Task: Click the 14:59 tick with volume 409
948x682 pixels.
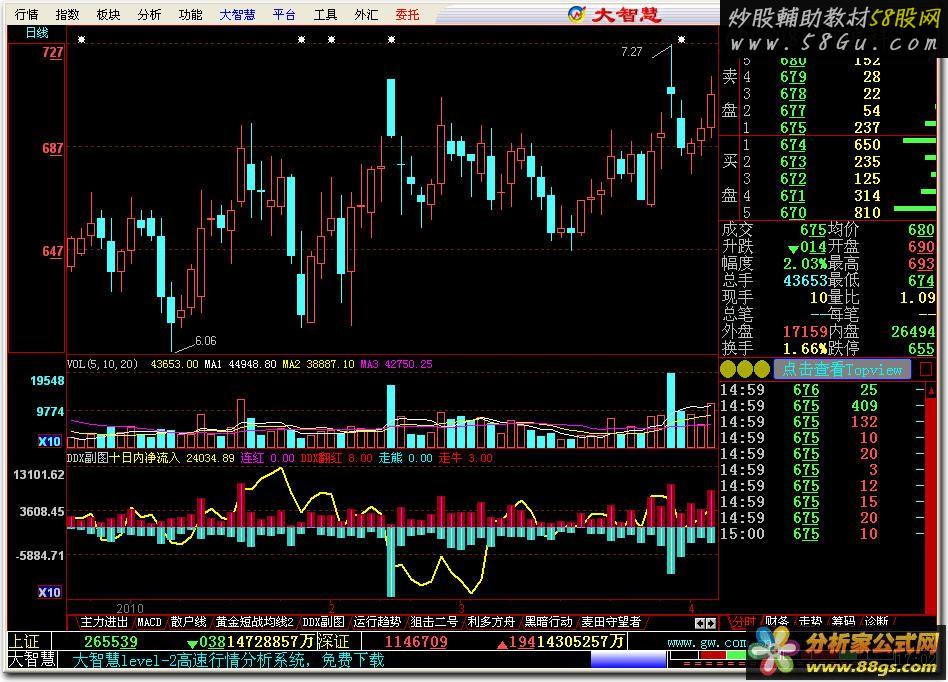Action: (822, 406)
